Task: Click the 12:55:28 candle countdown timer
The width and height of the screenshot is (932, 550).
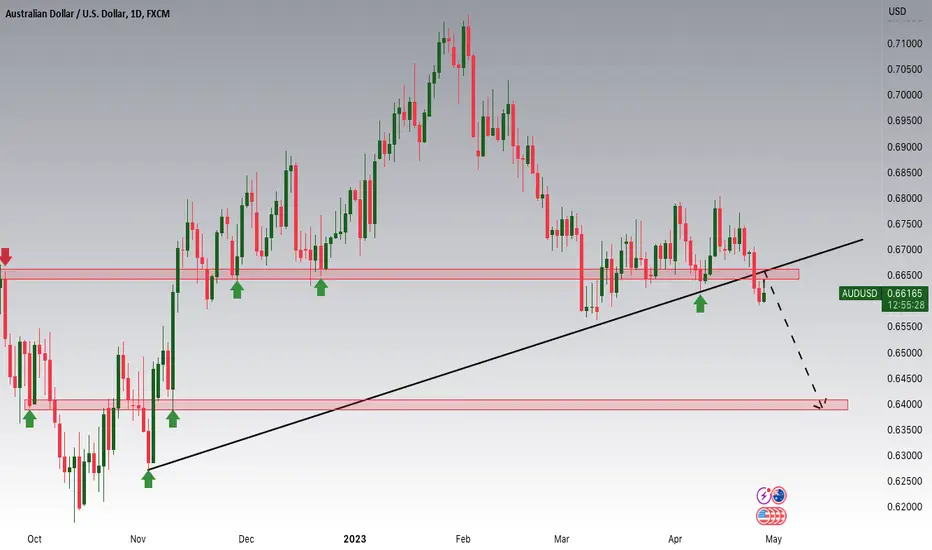Action: point(906,305)
